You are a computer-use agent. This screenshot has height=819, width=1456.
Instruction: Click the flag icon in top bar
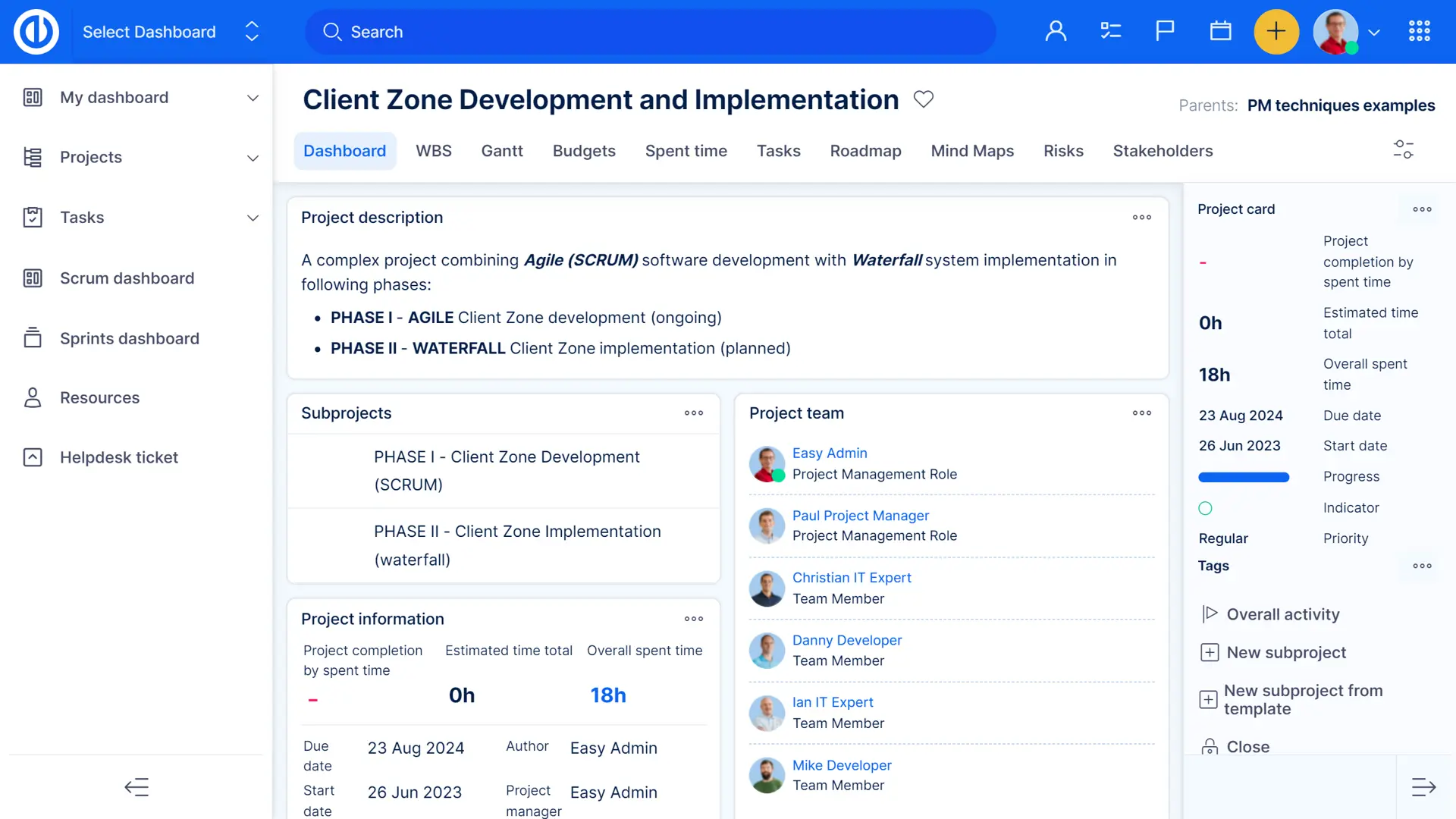click(x=1166, y=31)
